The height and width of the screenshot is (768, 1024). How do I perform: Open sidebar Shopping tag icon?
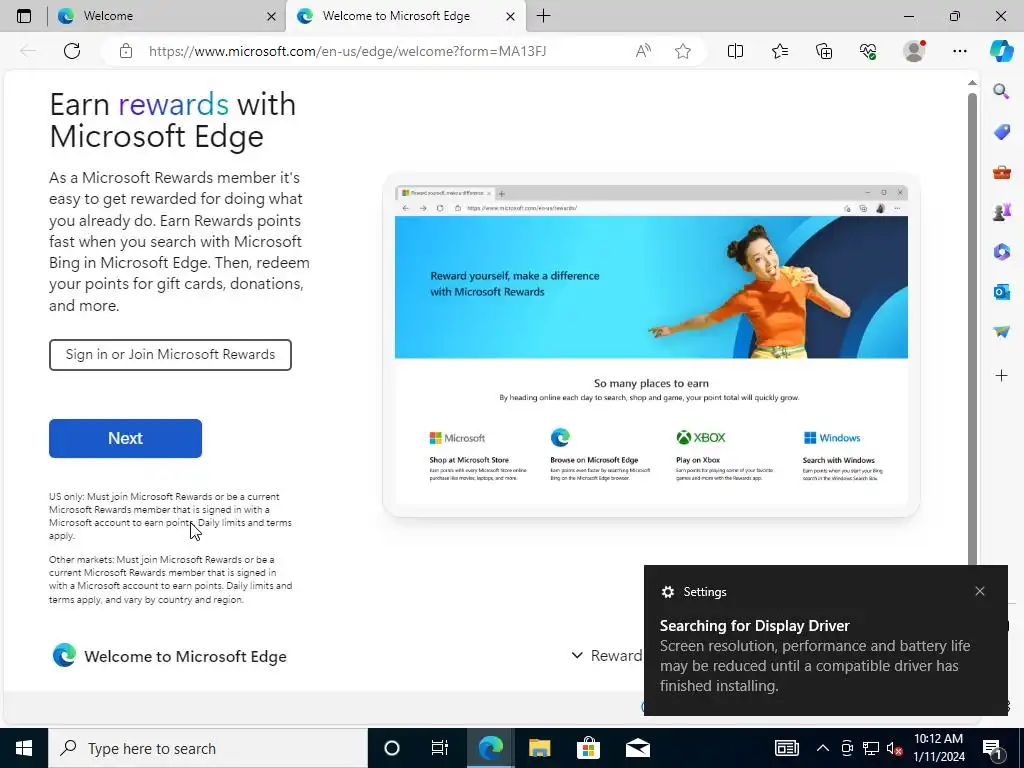click(1002, 132)
